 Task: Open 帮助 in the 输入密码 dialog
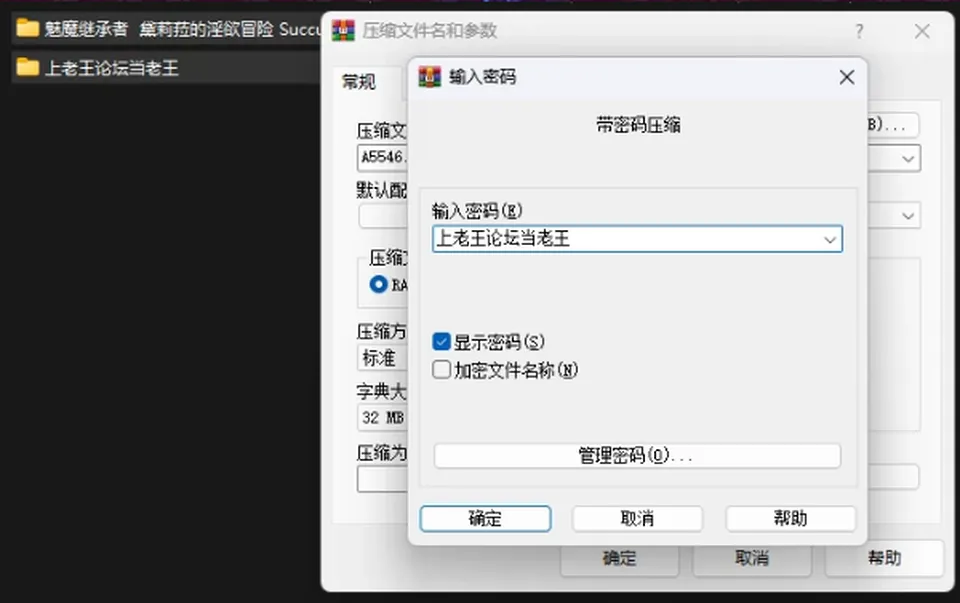[x=790, y=519]
